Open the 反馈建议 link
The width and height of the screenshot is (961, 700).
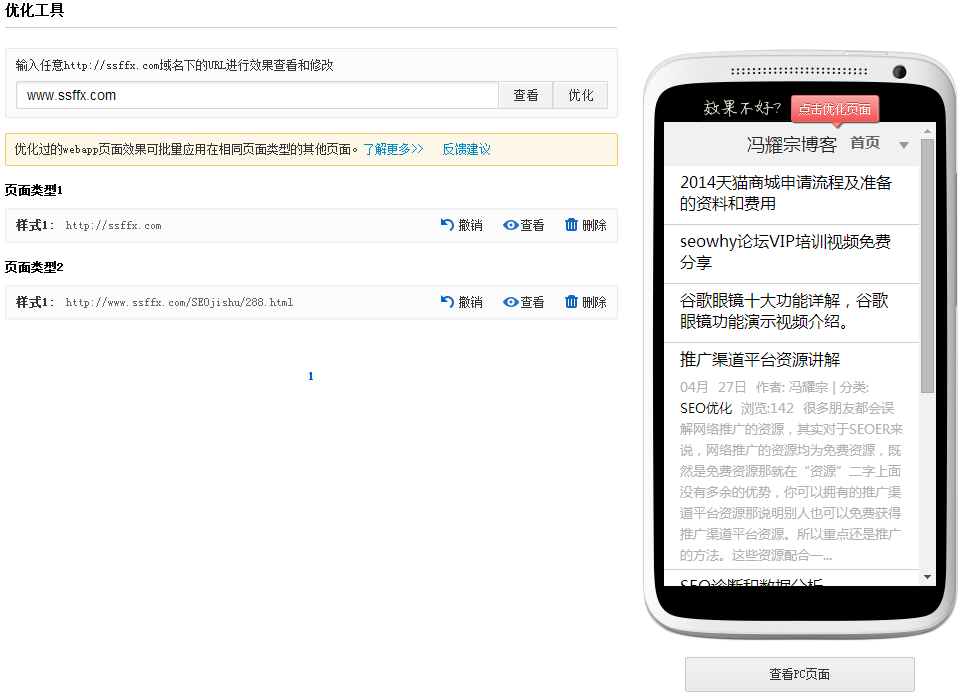466,149
